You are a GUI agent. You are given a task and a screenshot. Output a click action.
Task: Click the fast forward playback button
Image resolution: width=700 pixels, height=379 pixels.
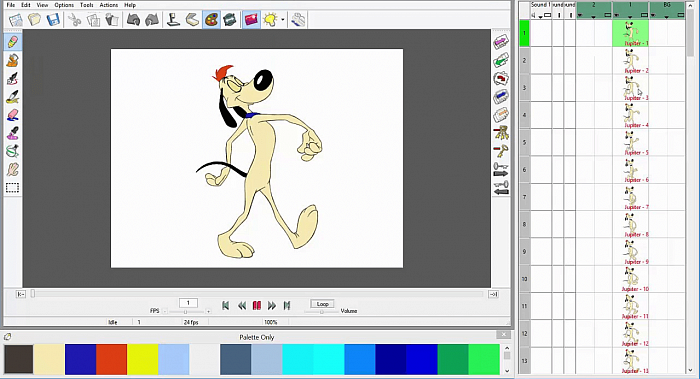coord(271,305)
